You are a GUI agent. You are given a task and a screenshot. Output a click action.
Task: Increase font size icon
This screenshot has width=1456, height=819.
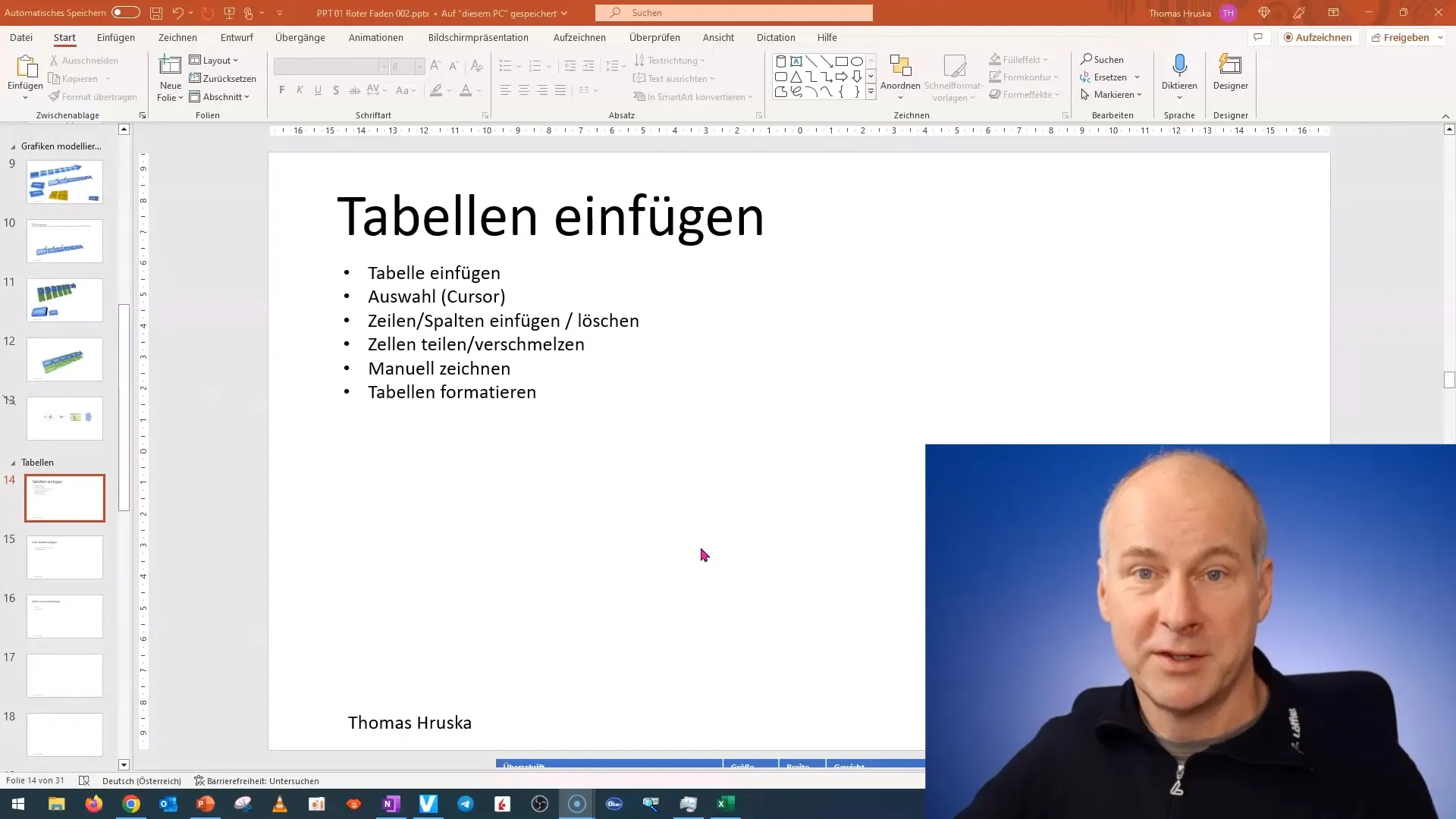[x=435, y=66]
